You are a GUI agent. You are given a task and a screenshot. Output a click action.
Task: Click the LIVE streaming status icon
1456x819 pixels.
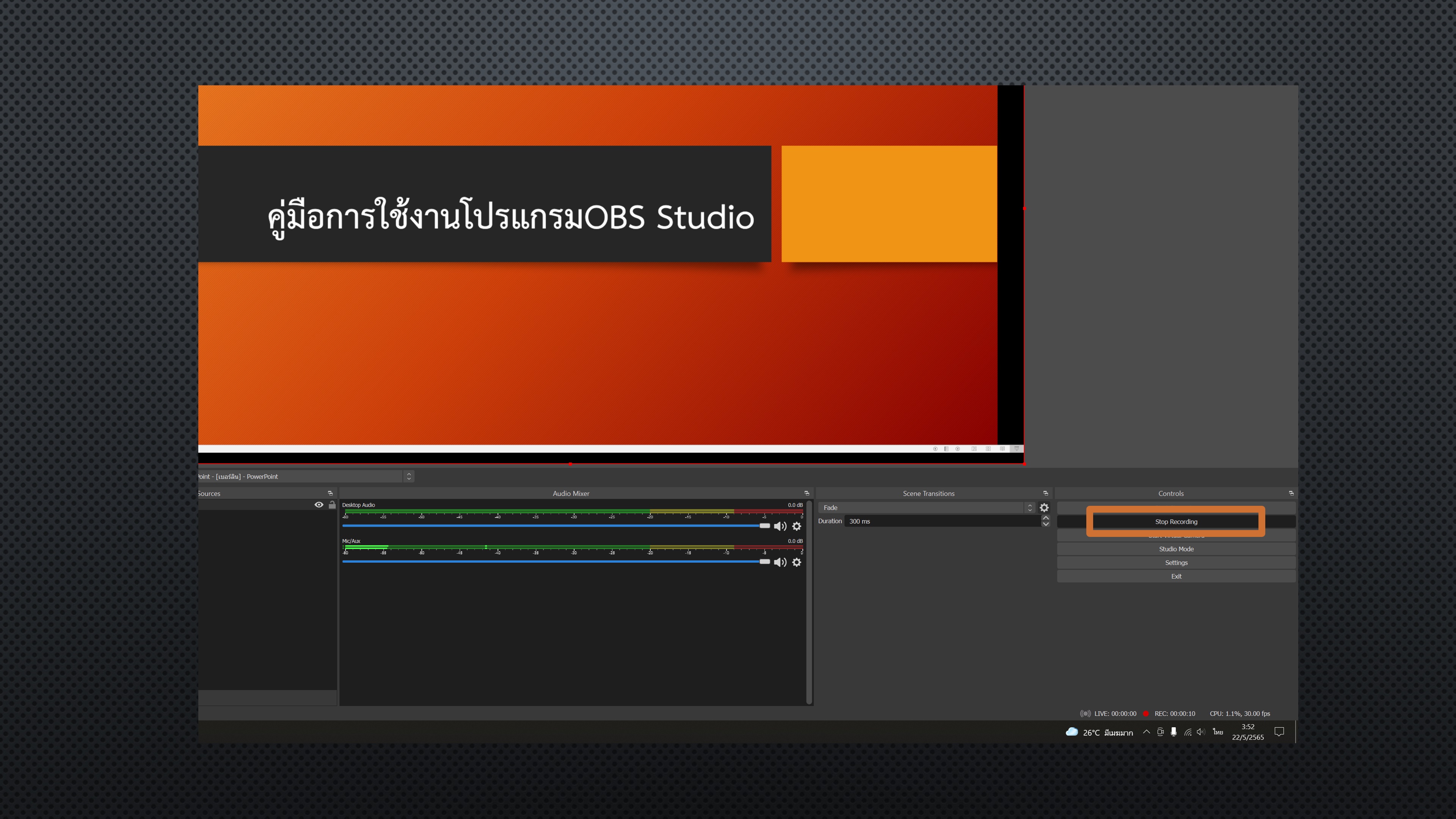[x=1085, y=713]
